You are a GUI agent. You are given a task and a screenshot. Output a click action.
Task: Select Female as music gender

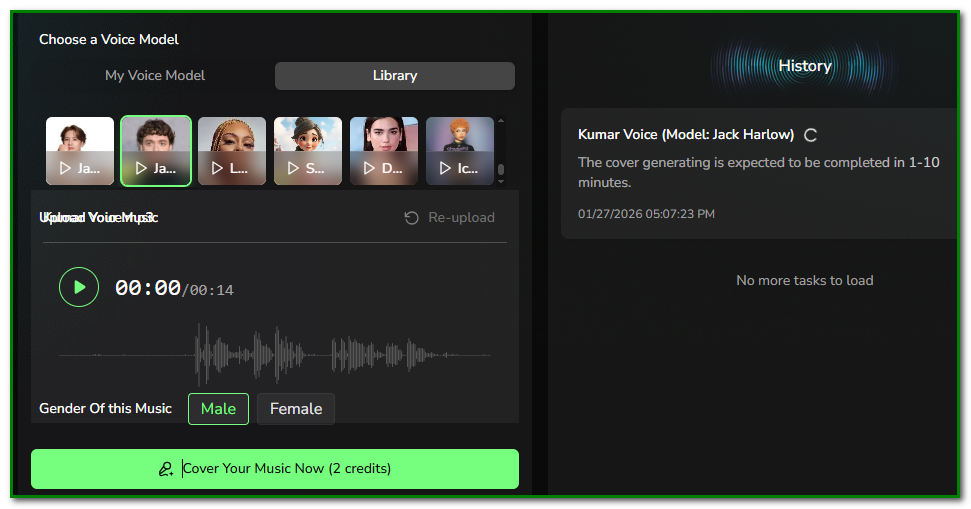click(x=296, y=409)
